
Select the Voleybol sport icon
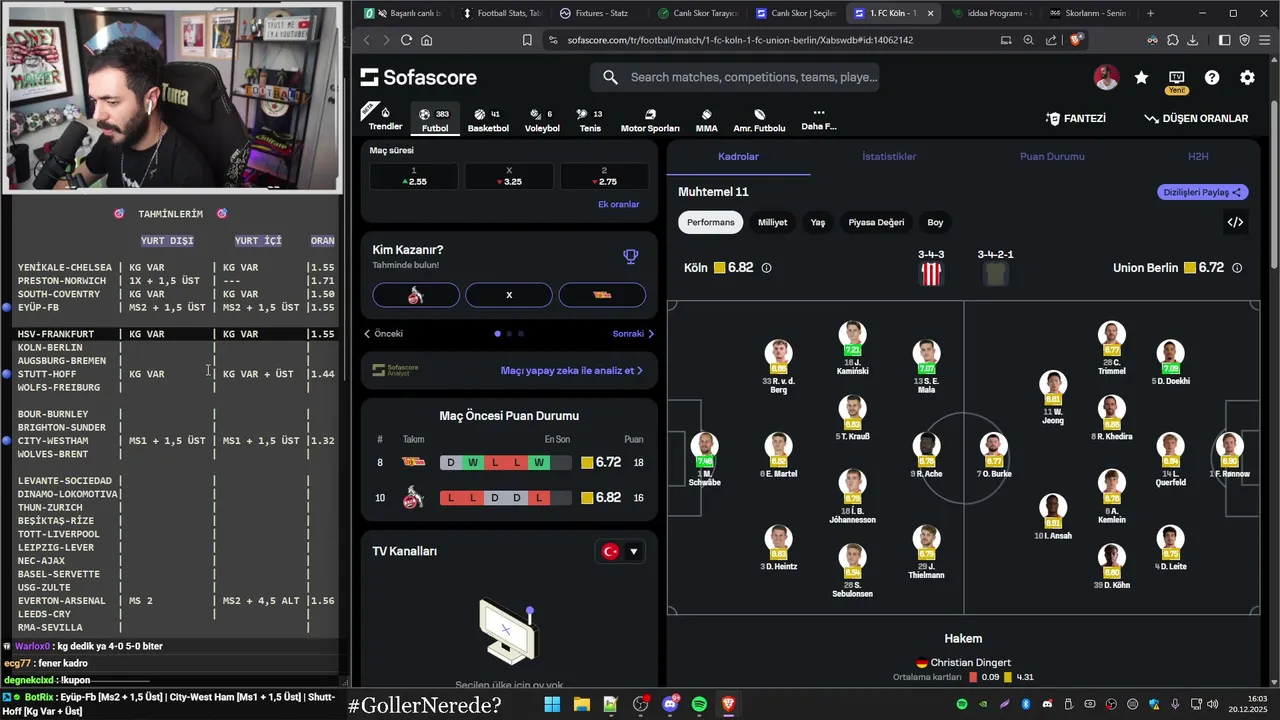tap(542, 120)
